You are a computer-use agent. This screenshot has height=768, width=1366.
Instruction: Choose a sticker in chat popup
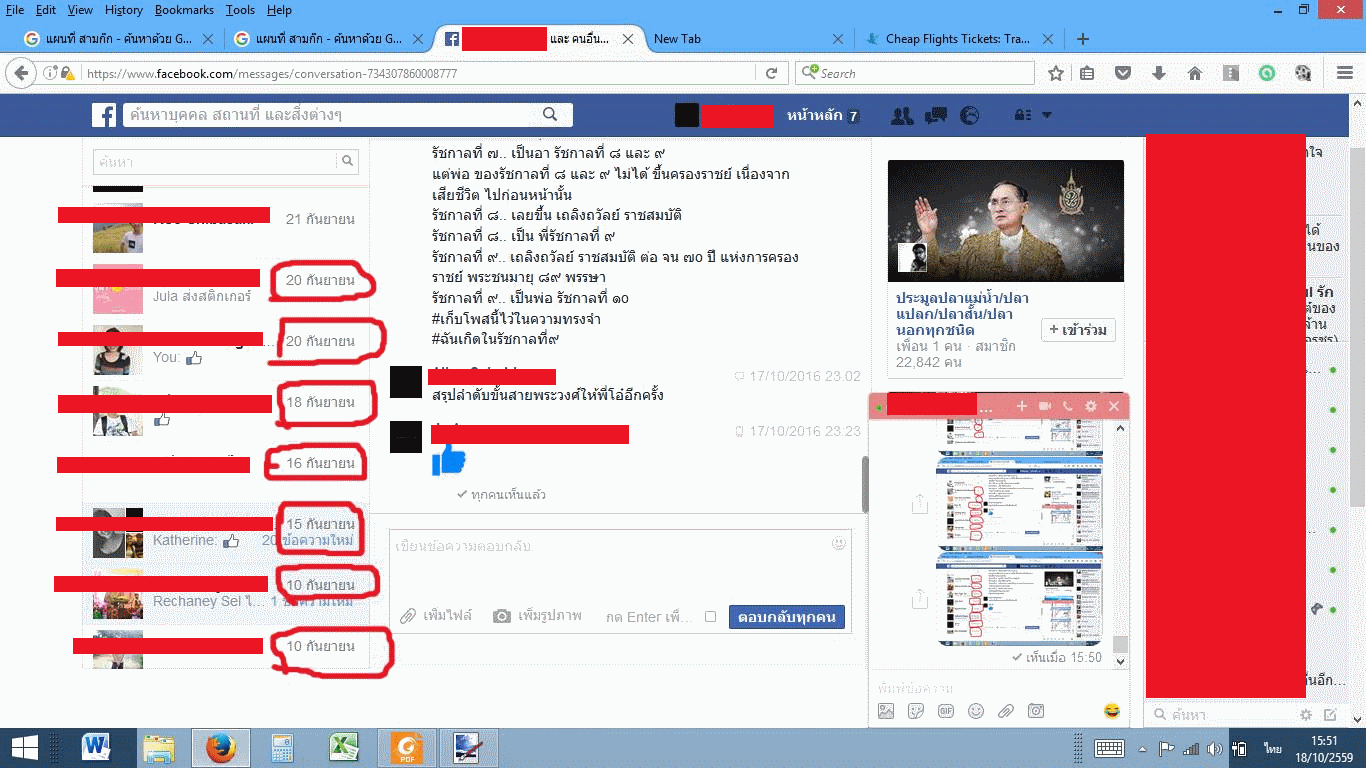[916, 711]
